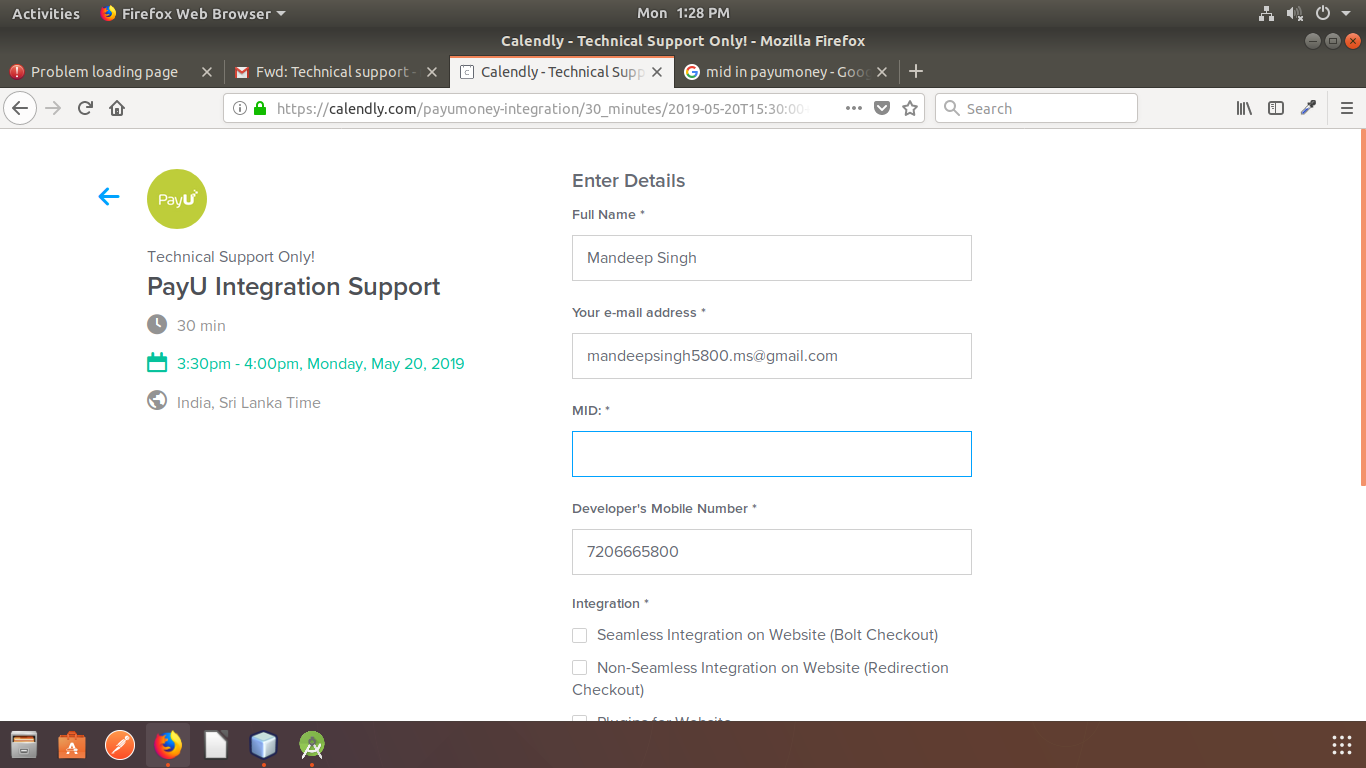1366x768 pixels.
Task: Open a new browser tab
Action: tap(915, 71)
